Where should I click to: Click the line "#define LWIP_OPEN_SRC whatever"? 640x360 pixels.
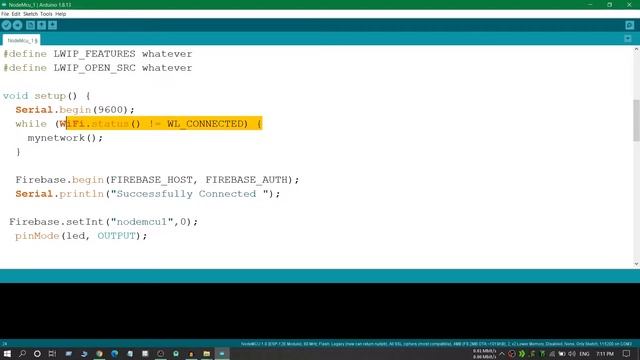pos(98,68)
